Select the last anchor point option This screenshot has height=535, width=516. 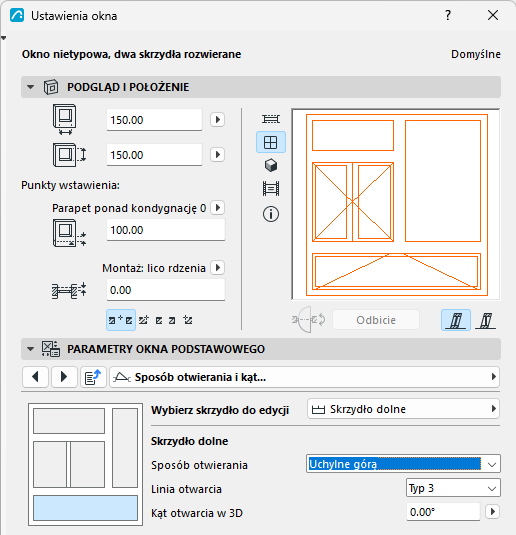tap(188, 320)
